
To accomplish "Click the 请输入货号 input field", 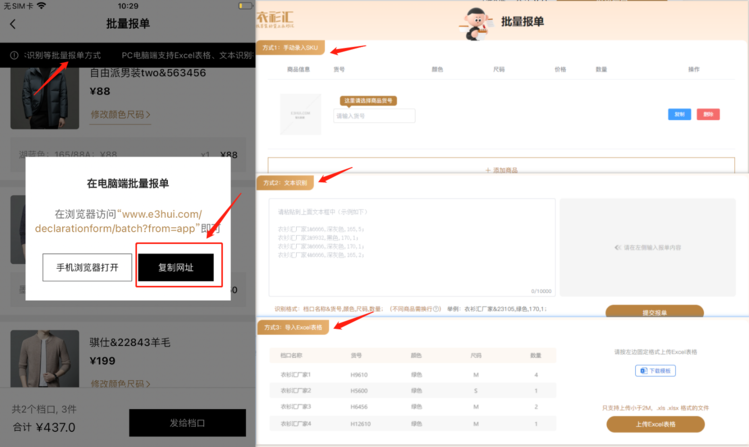I will point(374,116).
